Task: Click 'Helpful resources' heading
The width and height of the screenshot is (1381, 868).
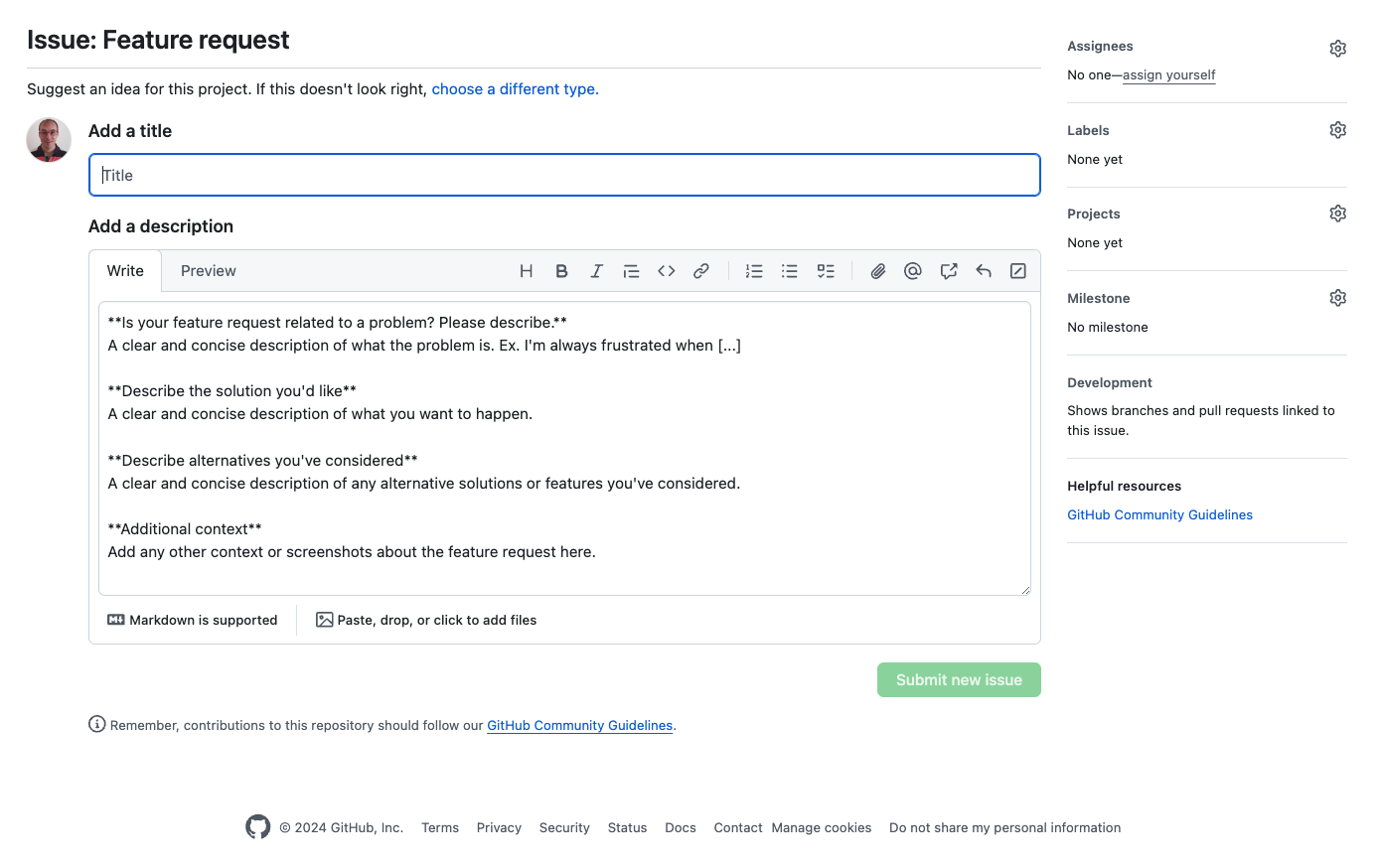Action: (x=1124, y=486)
